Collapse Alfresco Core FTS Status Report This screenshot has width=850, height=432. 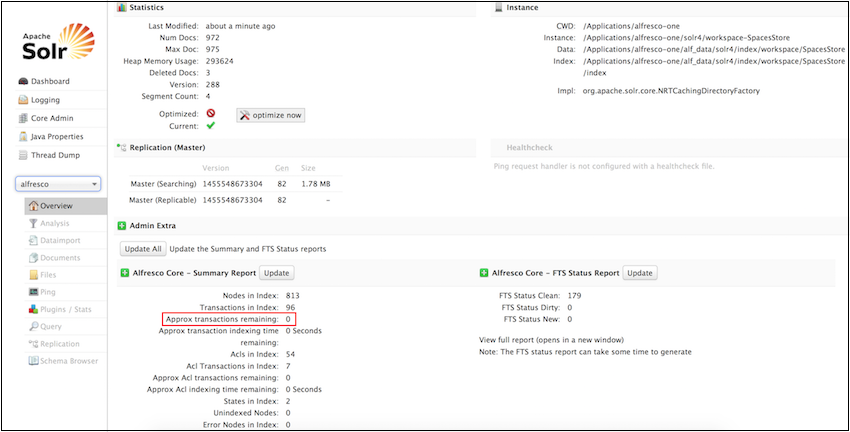(484, 273)
